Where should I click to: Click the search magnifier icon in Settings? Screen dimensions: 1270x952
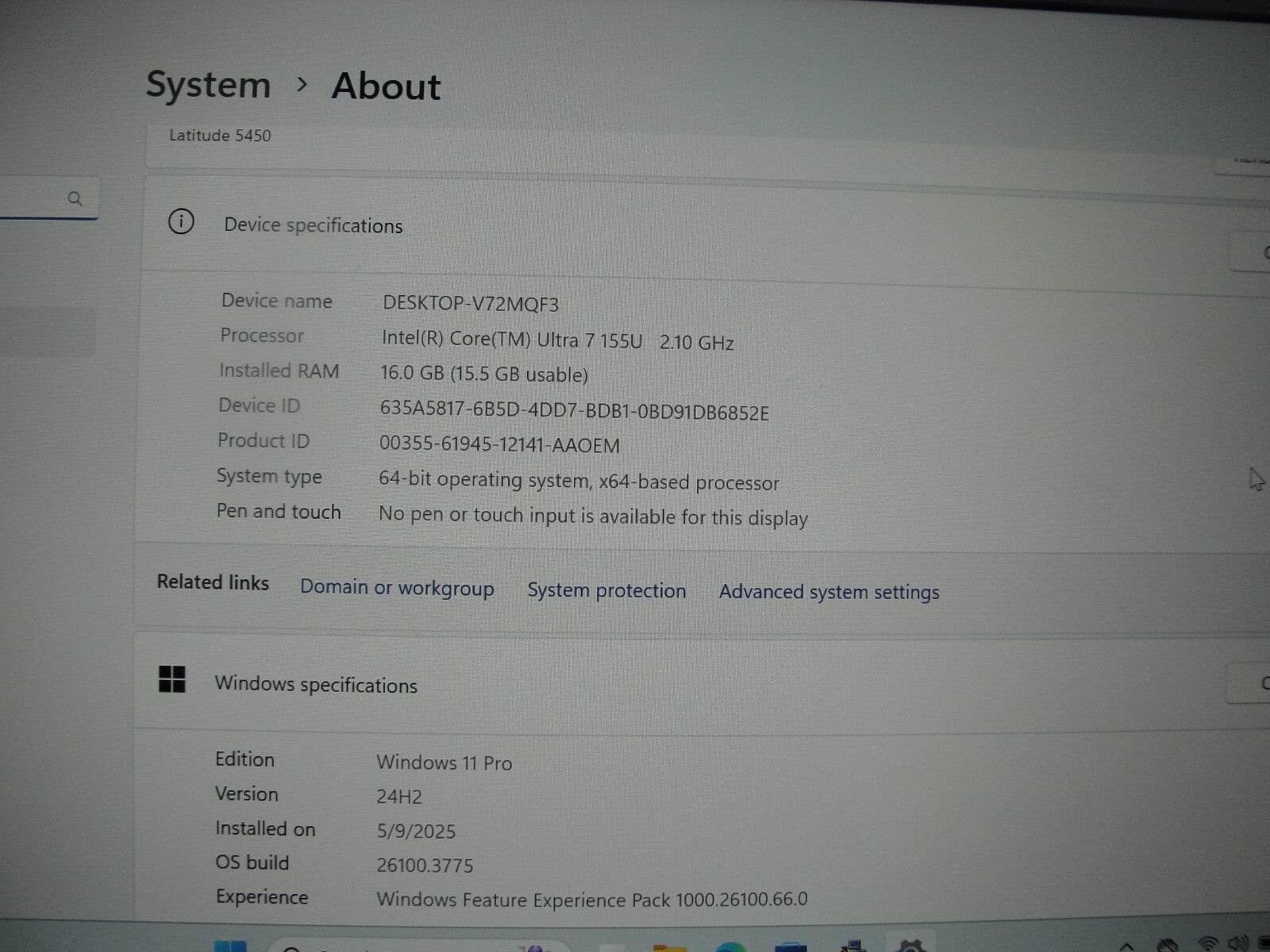[x=75, y=198]
